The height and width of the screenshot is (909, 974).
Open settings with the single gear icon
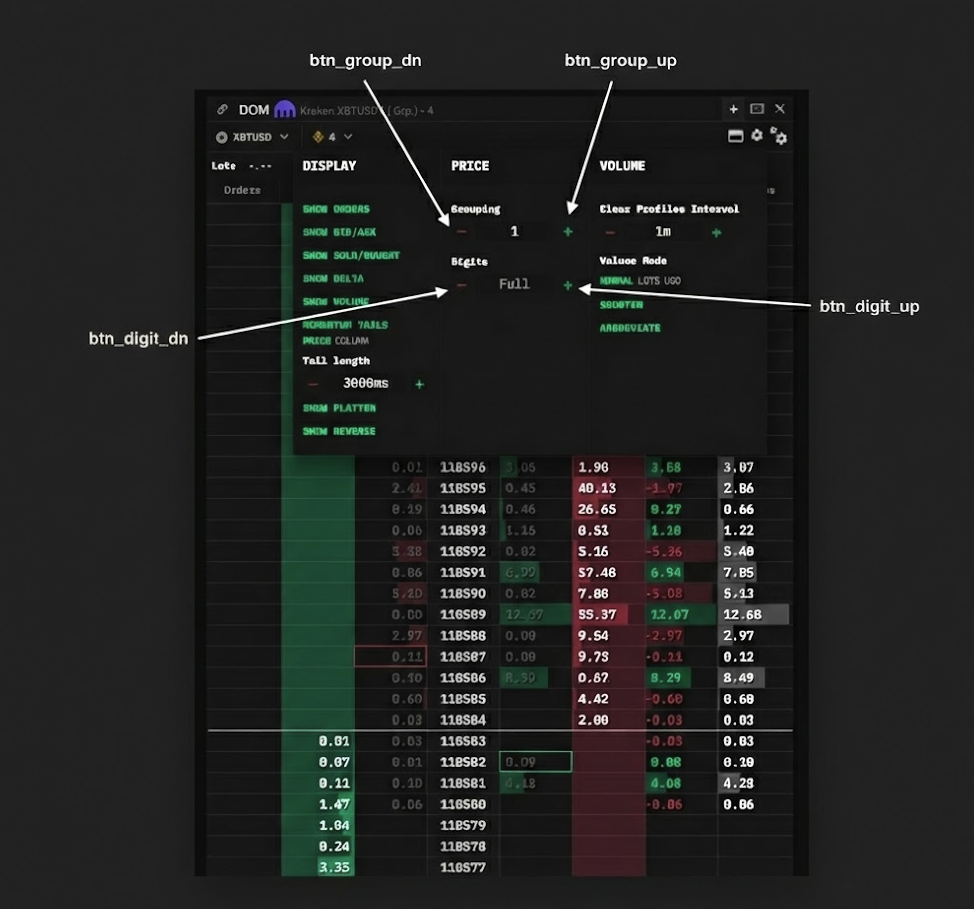[x=757, y=136]
